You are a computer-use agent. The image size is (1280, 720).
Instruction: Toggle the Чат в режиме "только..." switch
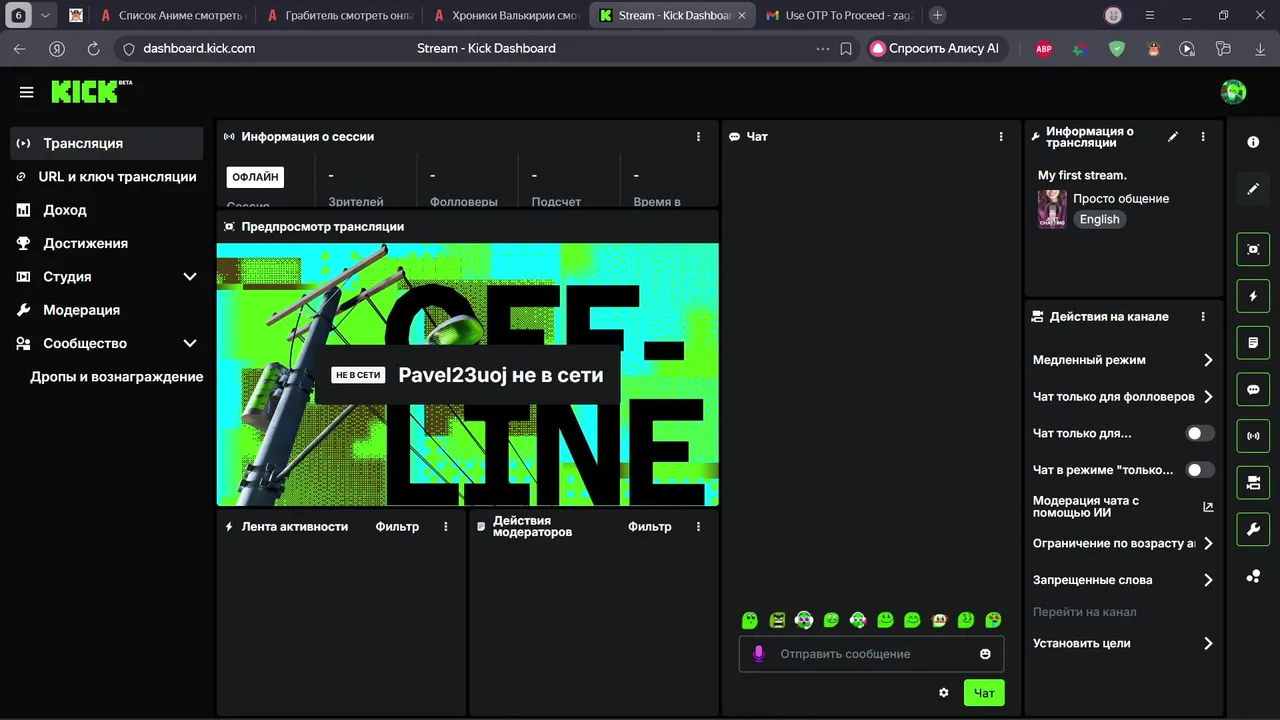[1200, 470]
